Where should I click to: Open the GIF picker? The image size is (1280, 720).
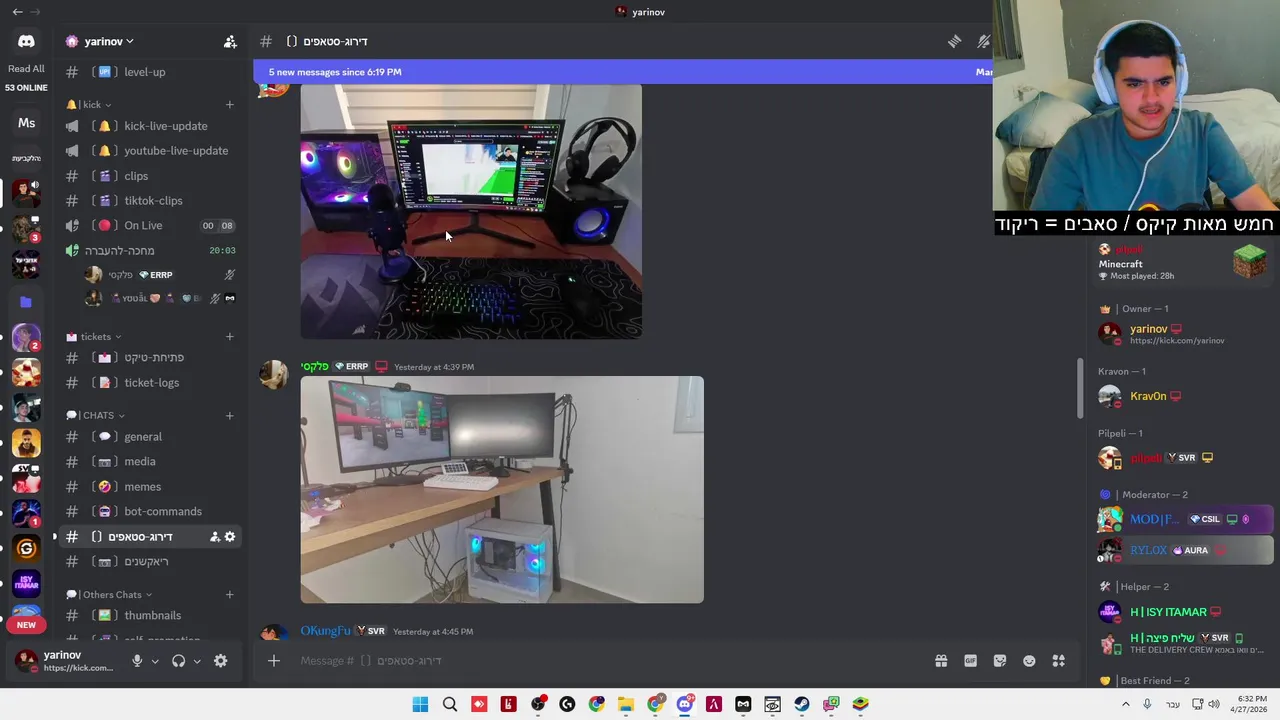pos(970,660)
